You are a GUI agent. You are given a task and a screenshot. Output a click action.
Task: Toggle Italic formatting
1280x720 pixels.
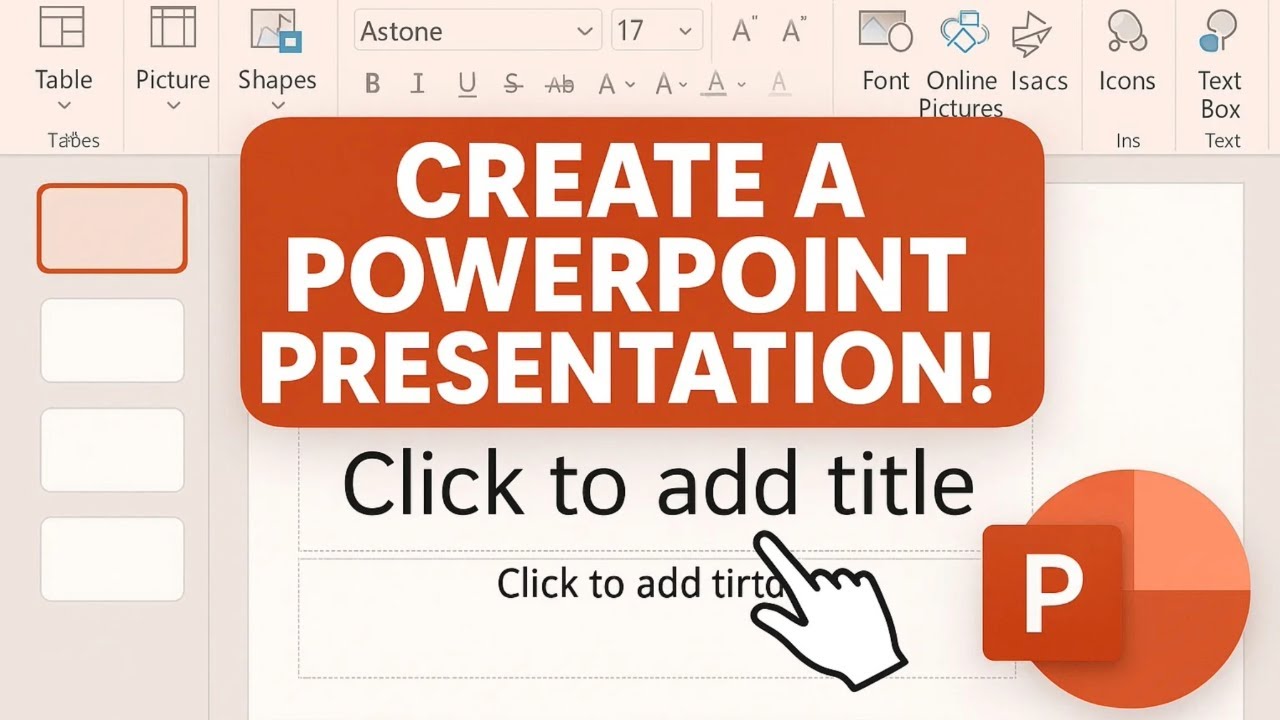point(418,85)
